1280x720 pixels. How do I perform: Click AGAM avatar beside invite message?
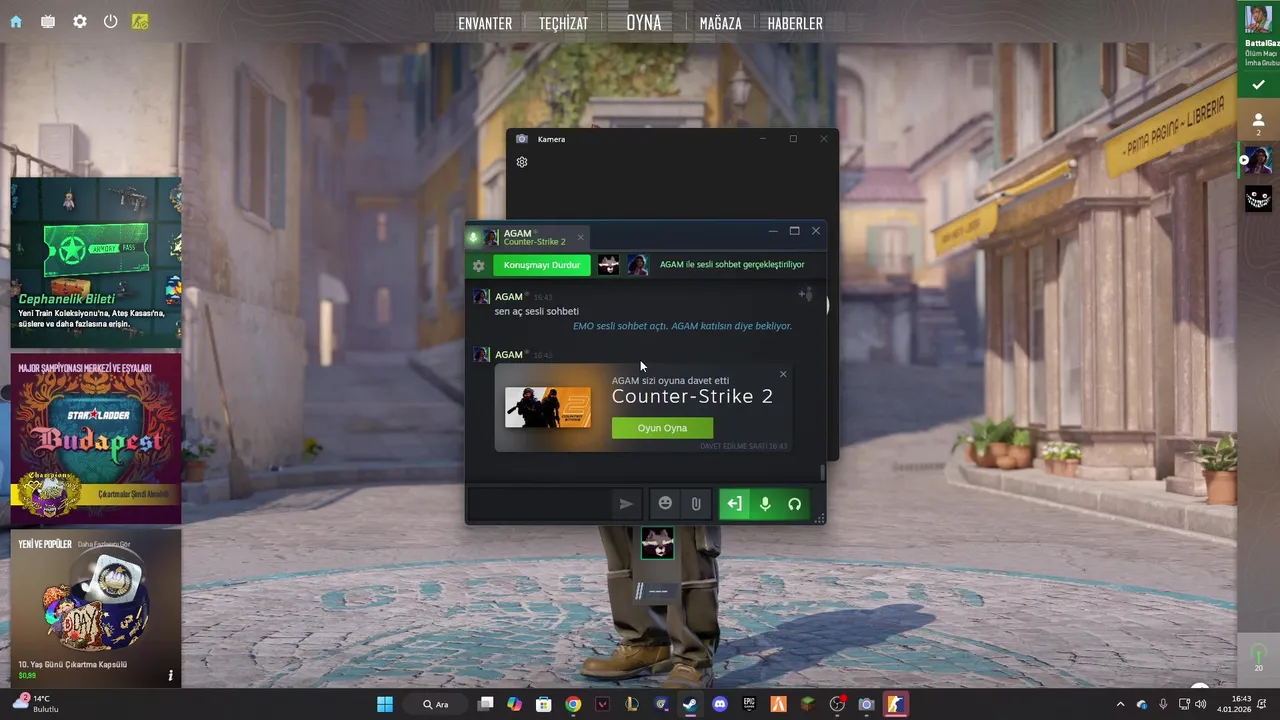(x=481, y=354)
